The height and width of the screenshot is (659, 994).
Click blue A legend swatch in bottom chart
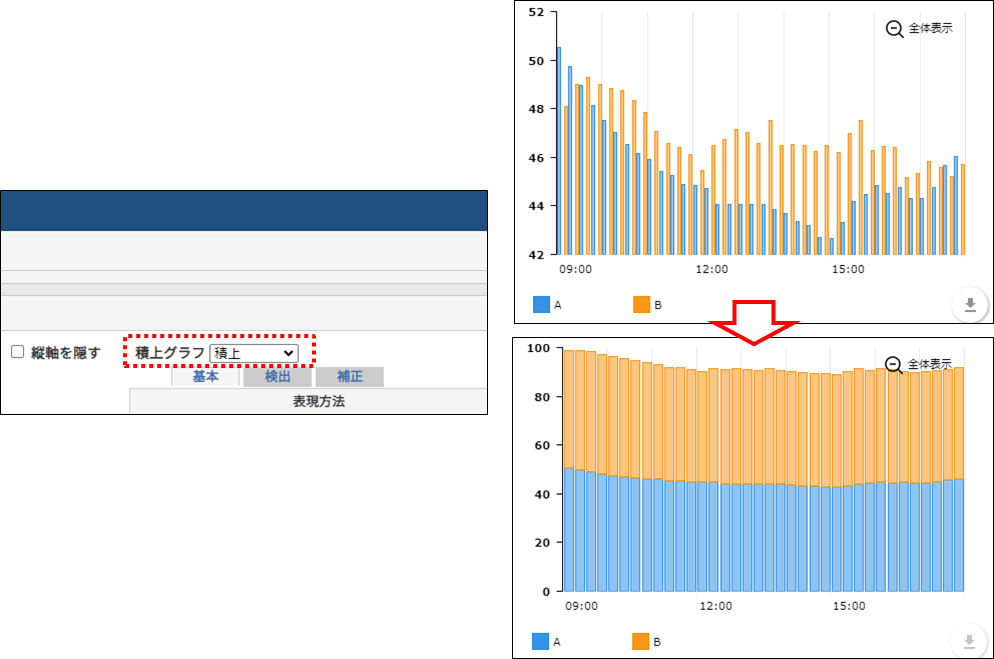(x=541, y=642)
